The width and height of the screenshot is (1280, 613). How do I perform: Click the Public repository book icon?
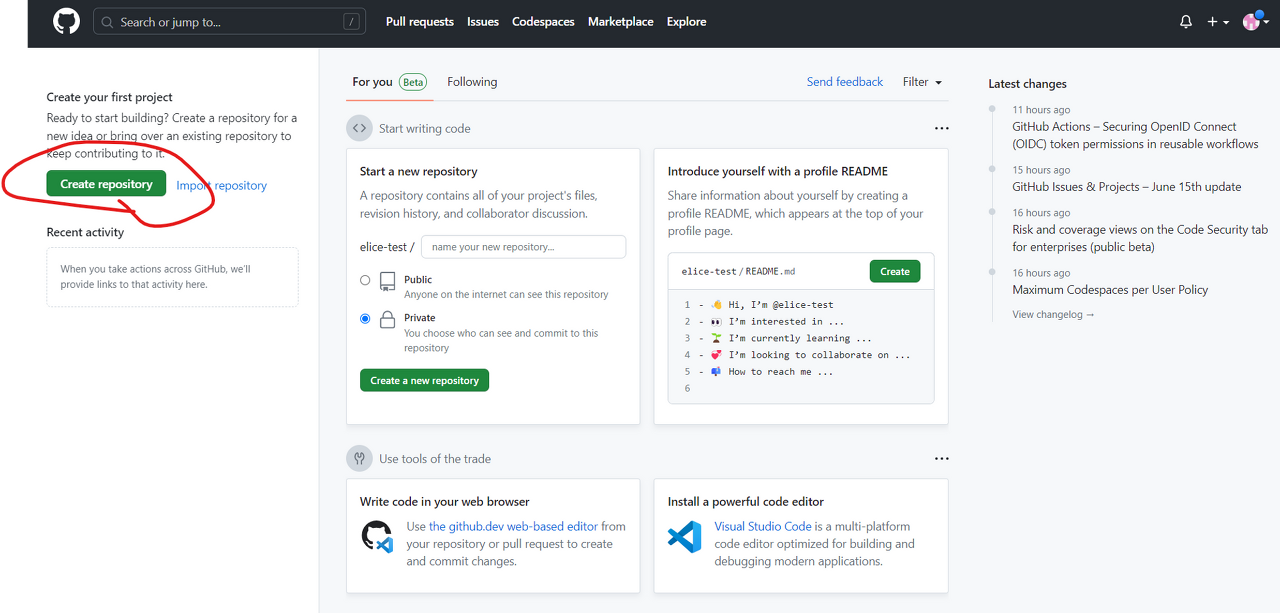coord(388,282)
